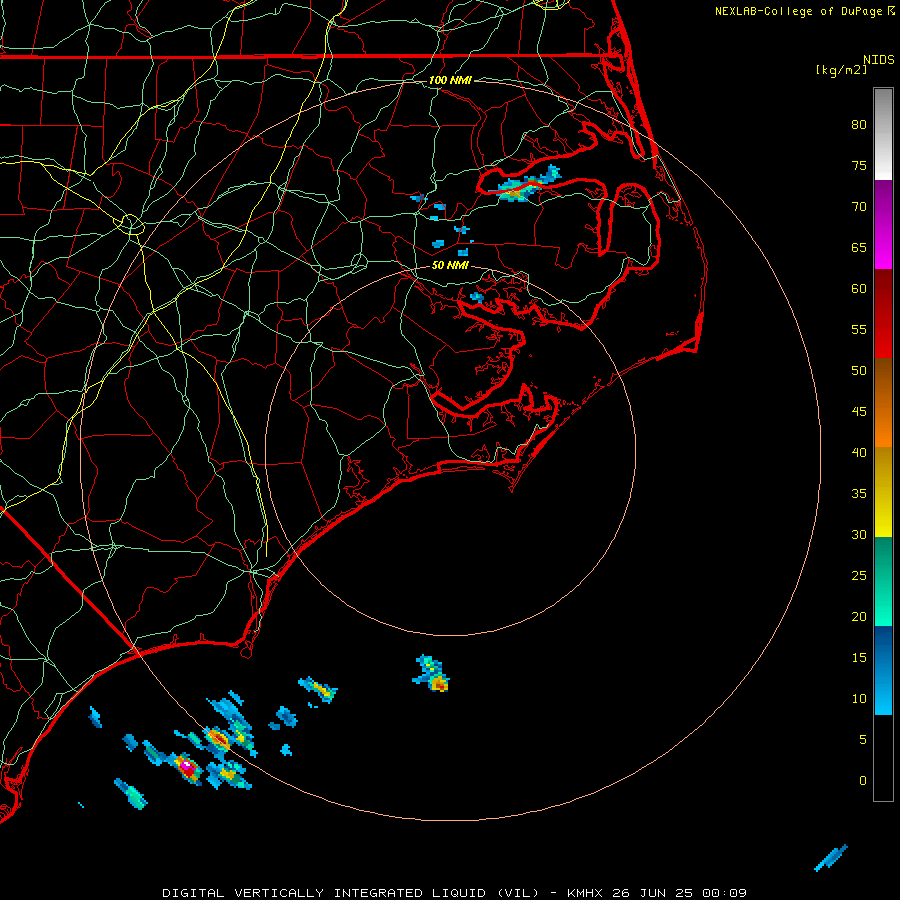
Task: Select the 45 value on the VIL scale
Action: tap(859, 412)
